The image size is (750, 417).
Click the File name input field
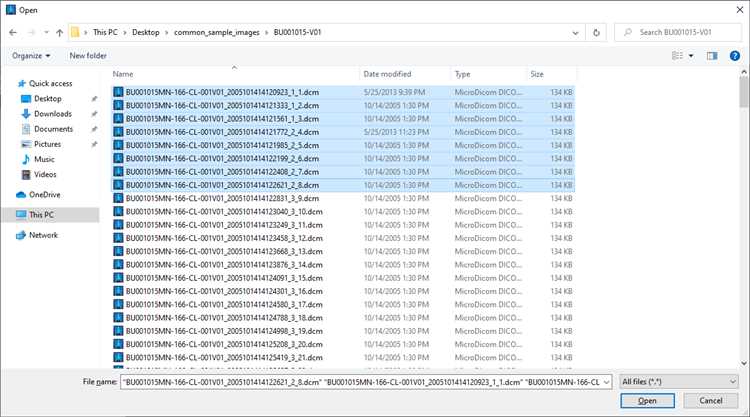[x=362, y=382]
